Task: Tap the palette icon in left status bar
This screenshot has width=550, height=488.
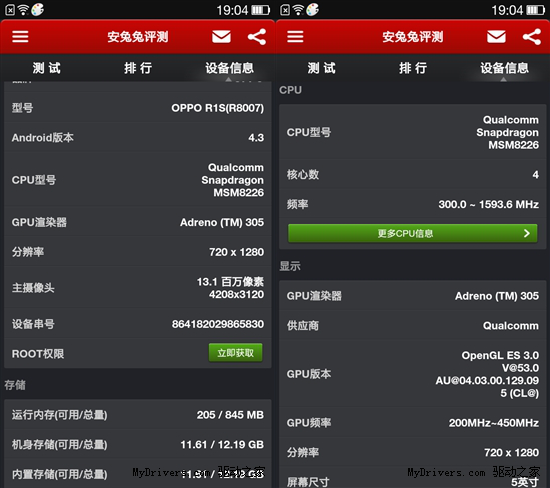Action: click(x=38, y=10)
